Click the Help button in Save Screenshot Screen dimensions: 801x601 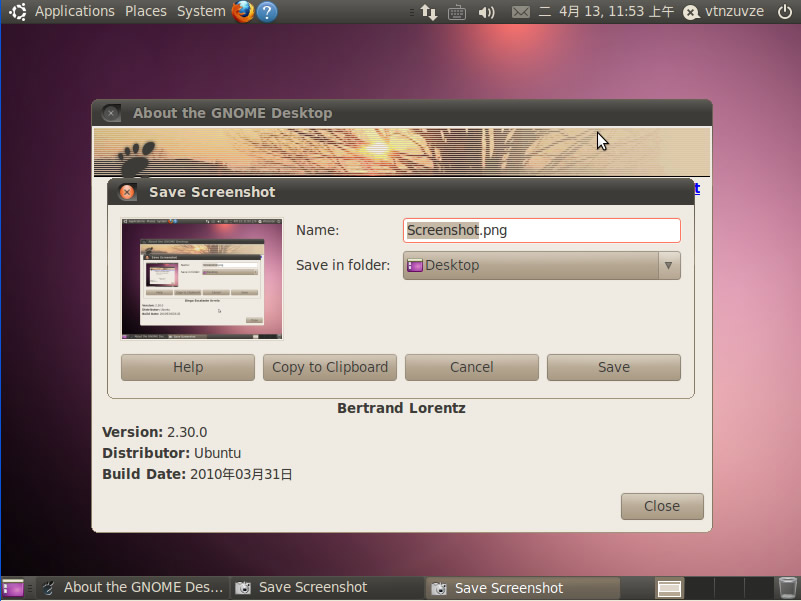(x=188, y=367)
